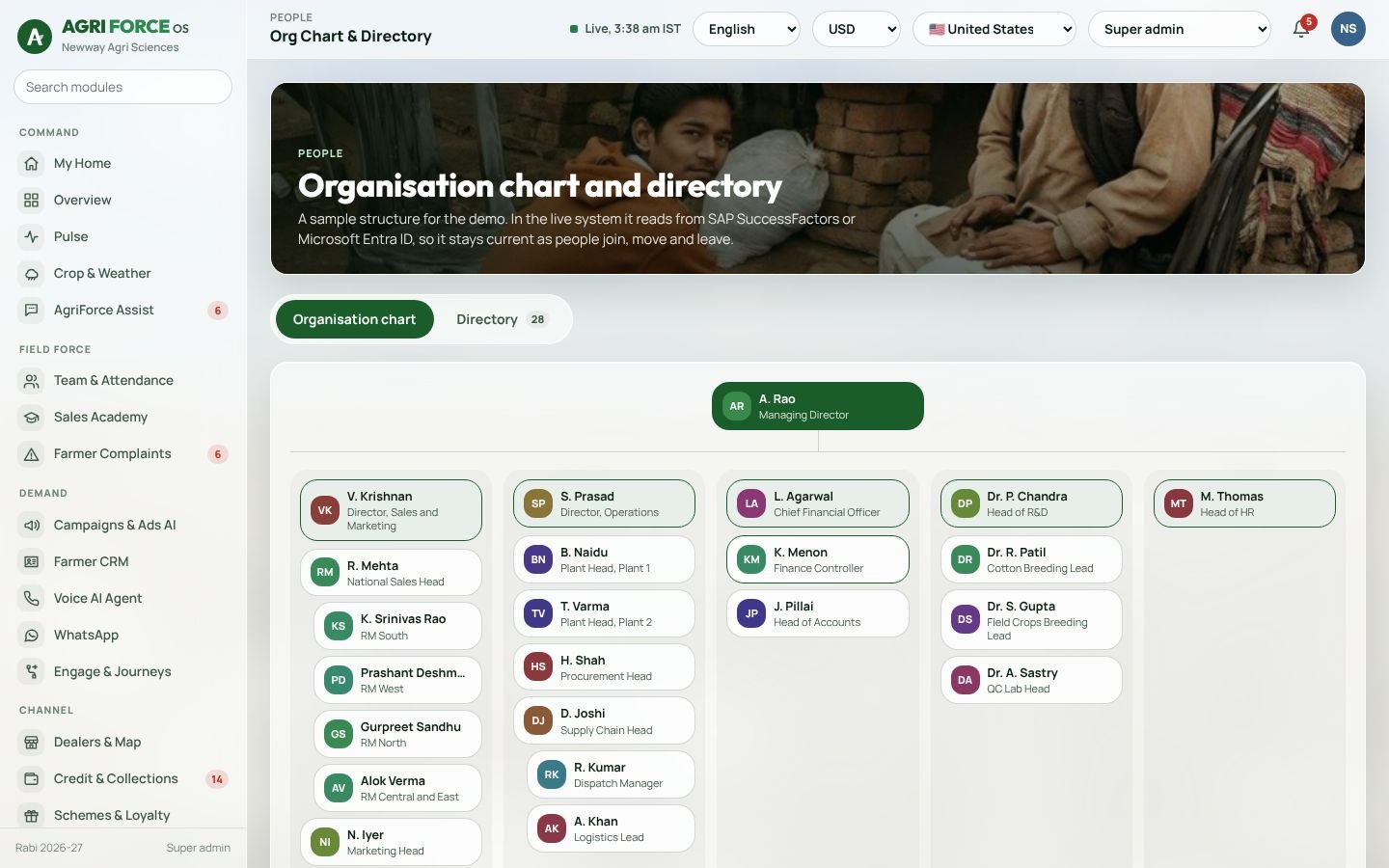Click the WhatsApp chat bubble icon
This screenshot has height=868, width=1389.
(x=32, y=636)
